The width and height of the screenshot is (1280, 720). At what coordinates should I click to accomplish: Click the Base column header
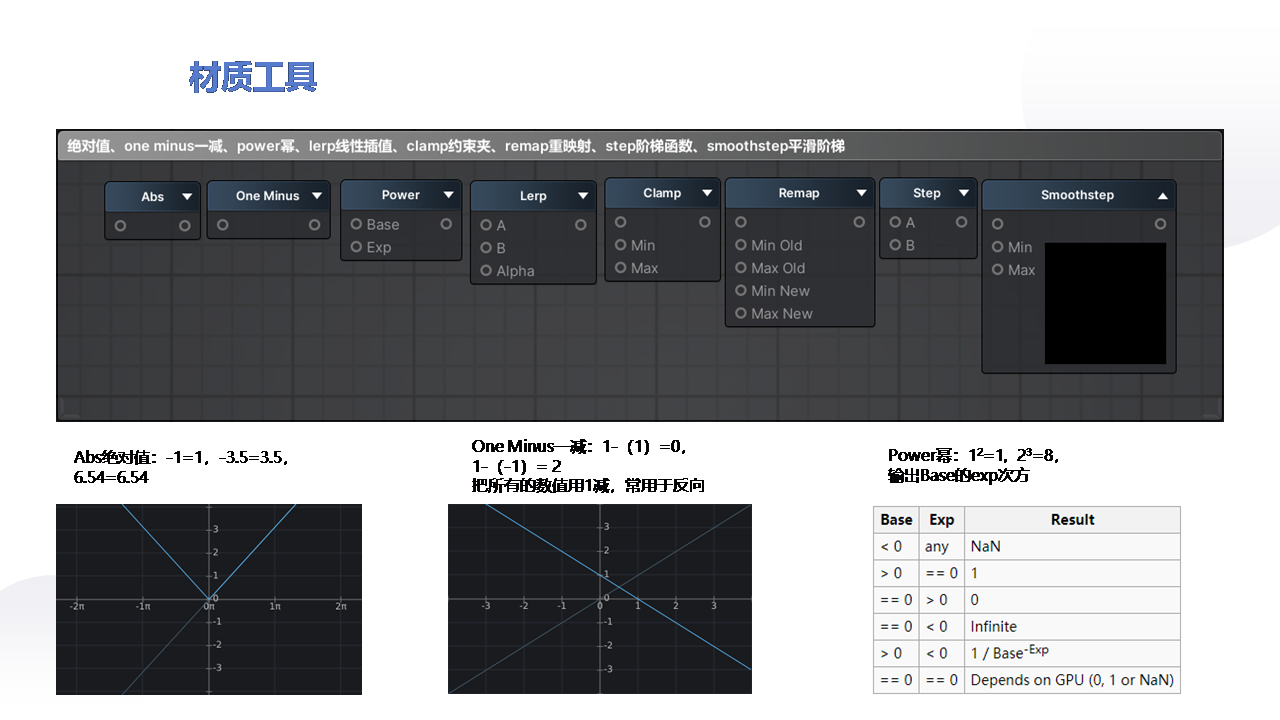[x=896, y=520]
